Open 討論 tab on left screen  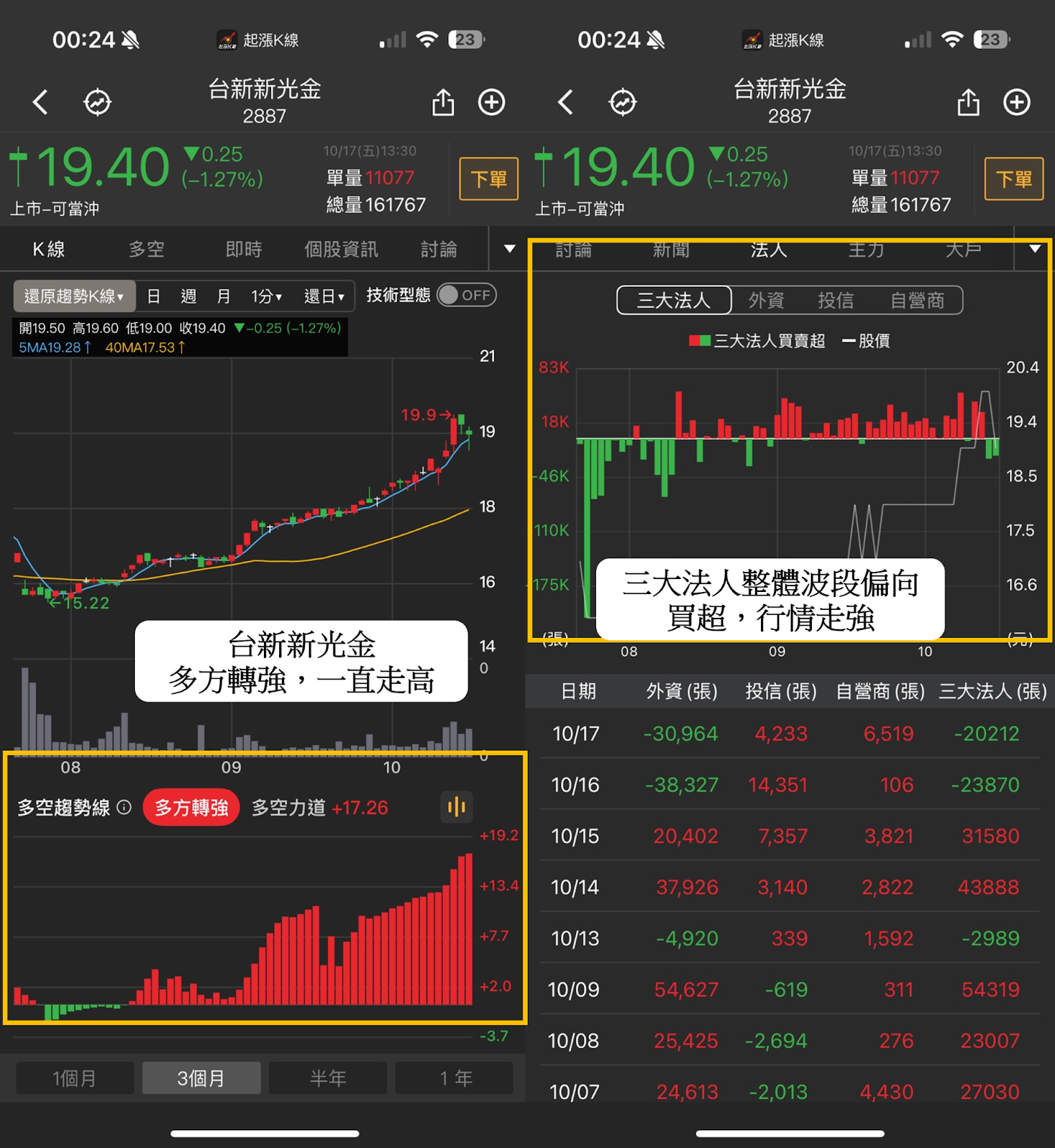[x=439, y=250]
